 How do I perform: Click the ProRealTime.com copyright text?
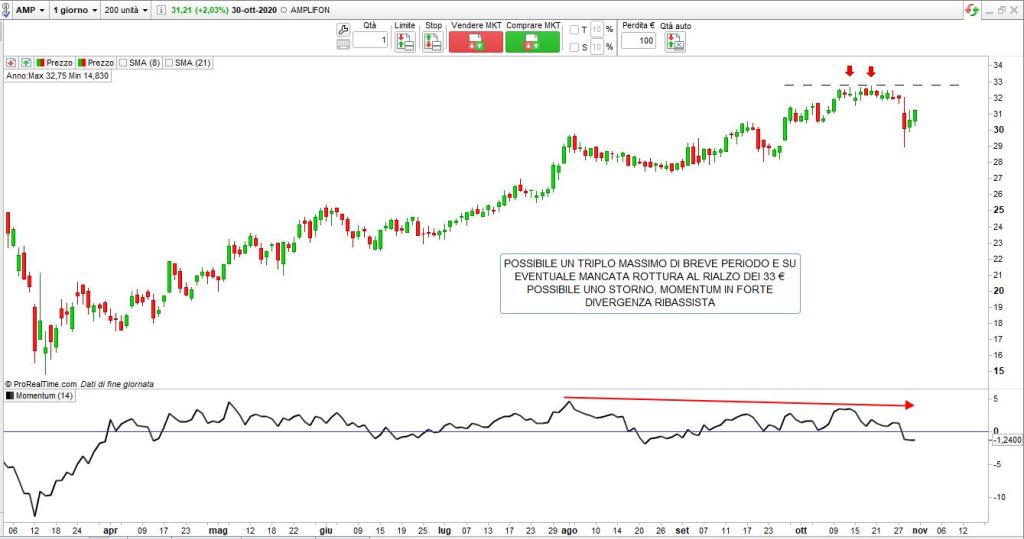pyautogui.click(x=40, y=384)
